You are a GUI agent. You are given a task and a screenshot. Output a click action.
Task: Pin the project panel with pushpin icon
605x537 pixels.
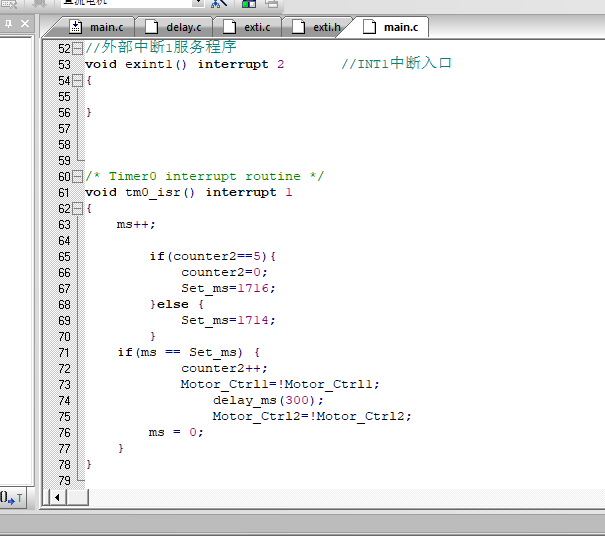pos(8,24)
